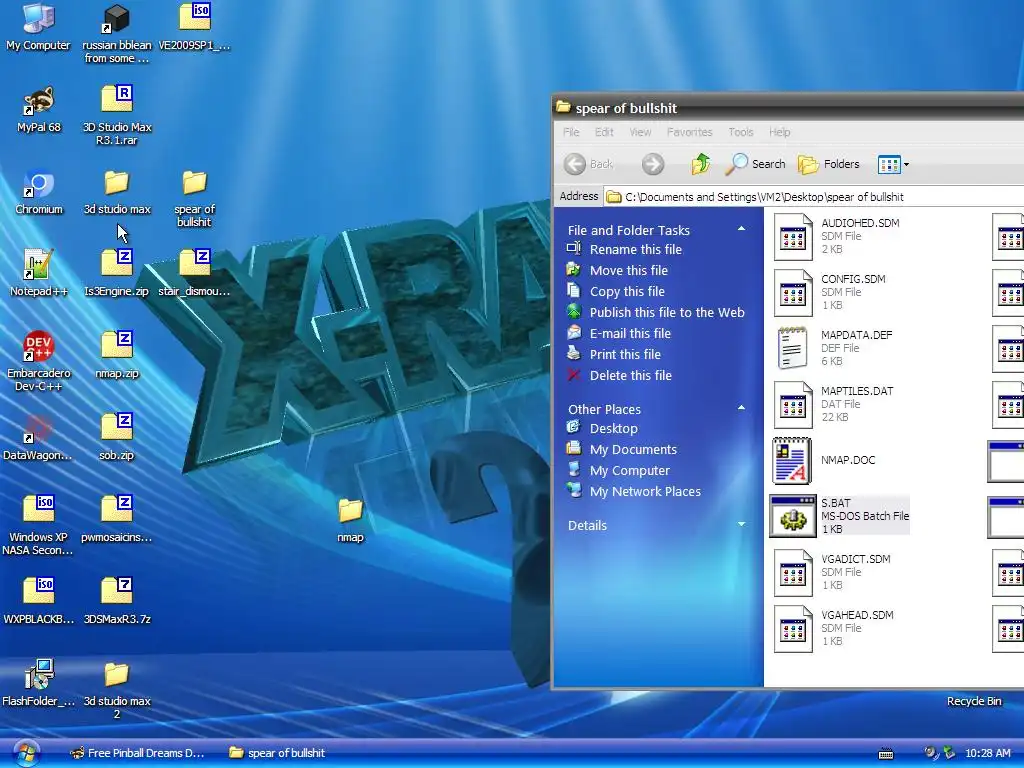Open the Edit menu
Screen dimensions: 1024x768
(604, 132)
